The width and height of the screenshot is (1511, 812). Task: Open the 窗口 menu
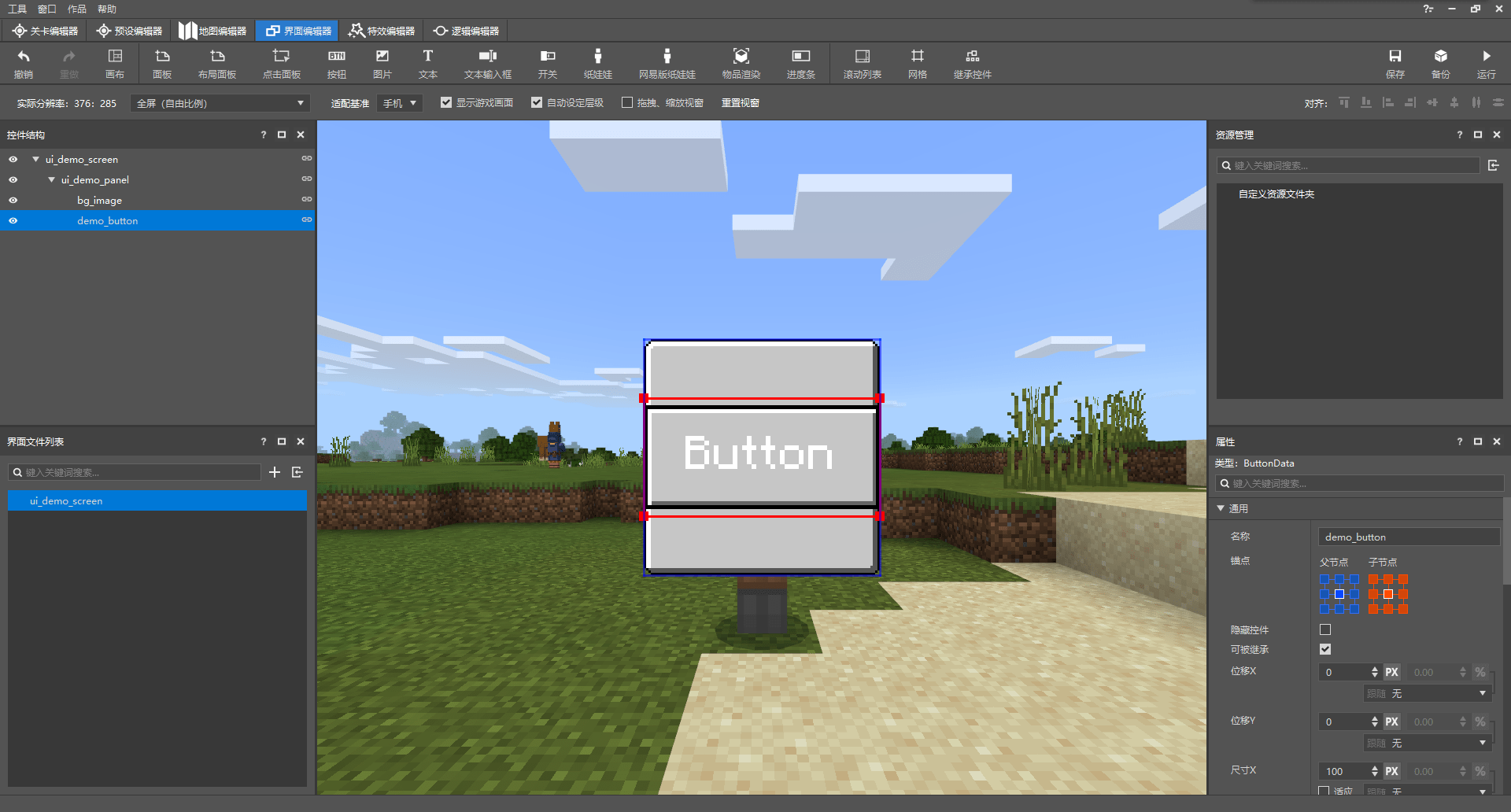(47, 9)
